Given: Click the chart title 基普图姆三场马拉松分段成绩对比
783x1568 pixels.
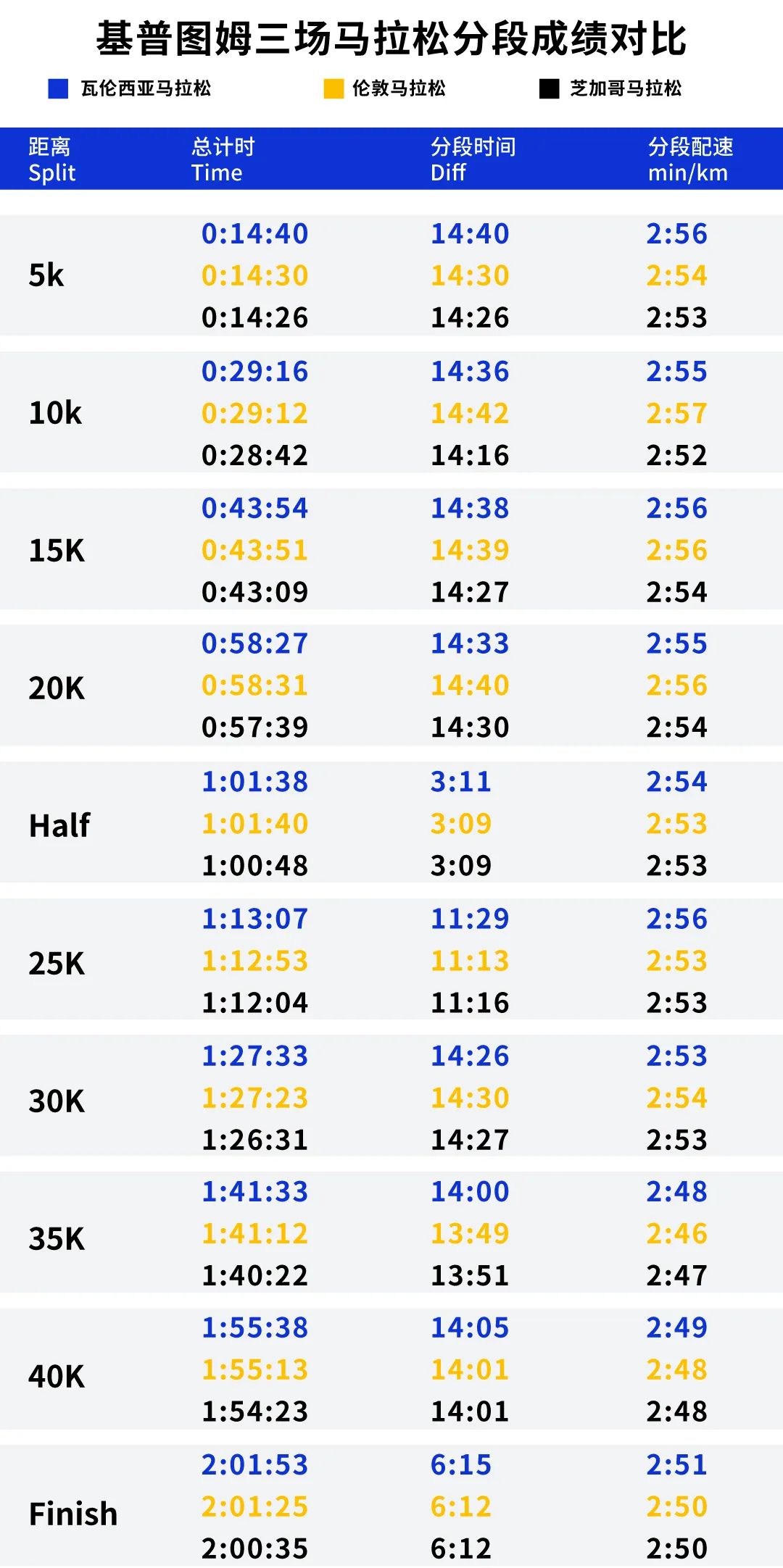Looking at the screenshot, I should pyautogui.click(x=391, y=39).
